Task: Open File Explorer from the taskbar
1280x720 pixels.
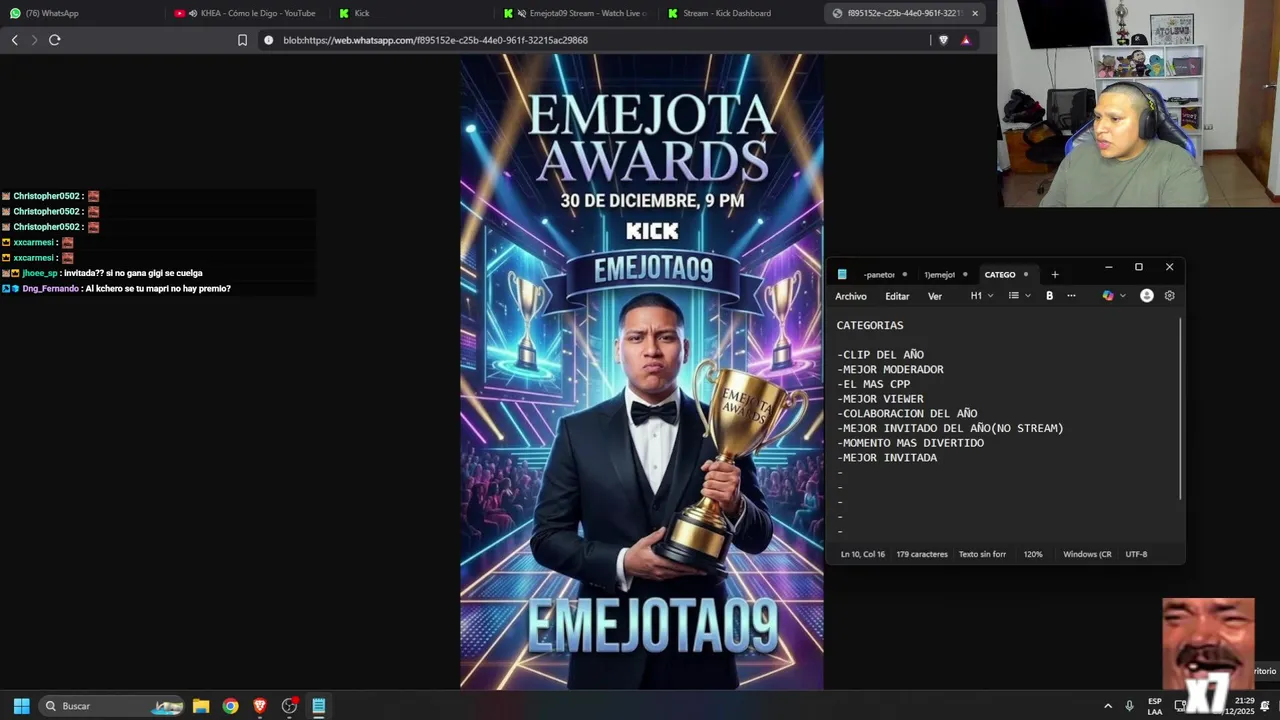Action: (x=201, y=706)
